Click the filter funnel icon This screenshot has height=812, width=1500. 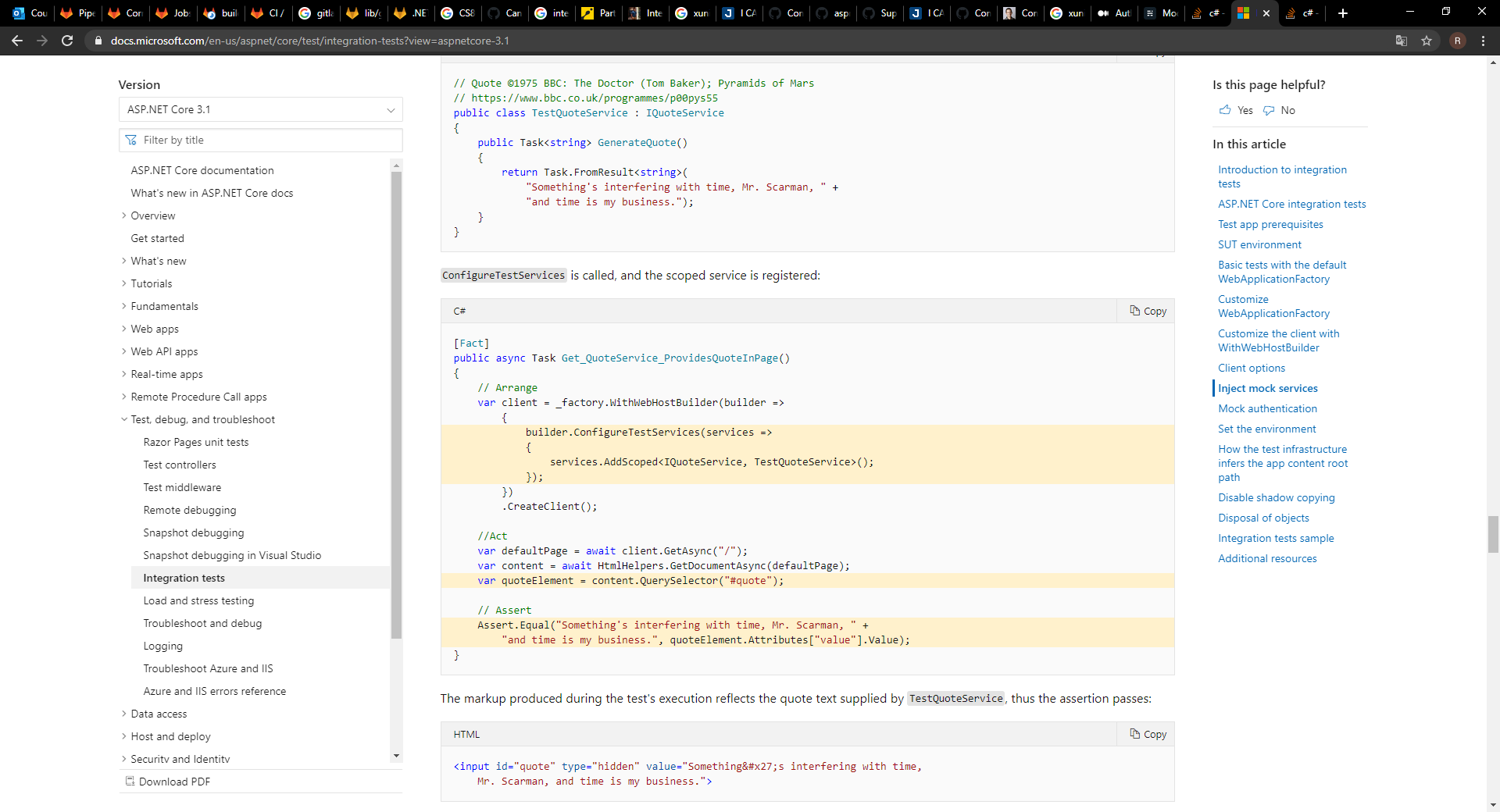[130, 140]
